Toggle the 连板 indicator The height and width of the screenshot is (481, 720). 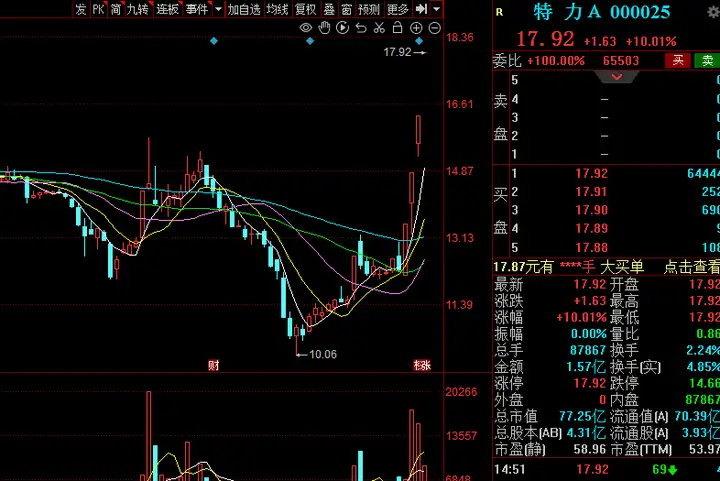coord(167,9)
